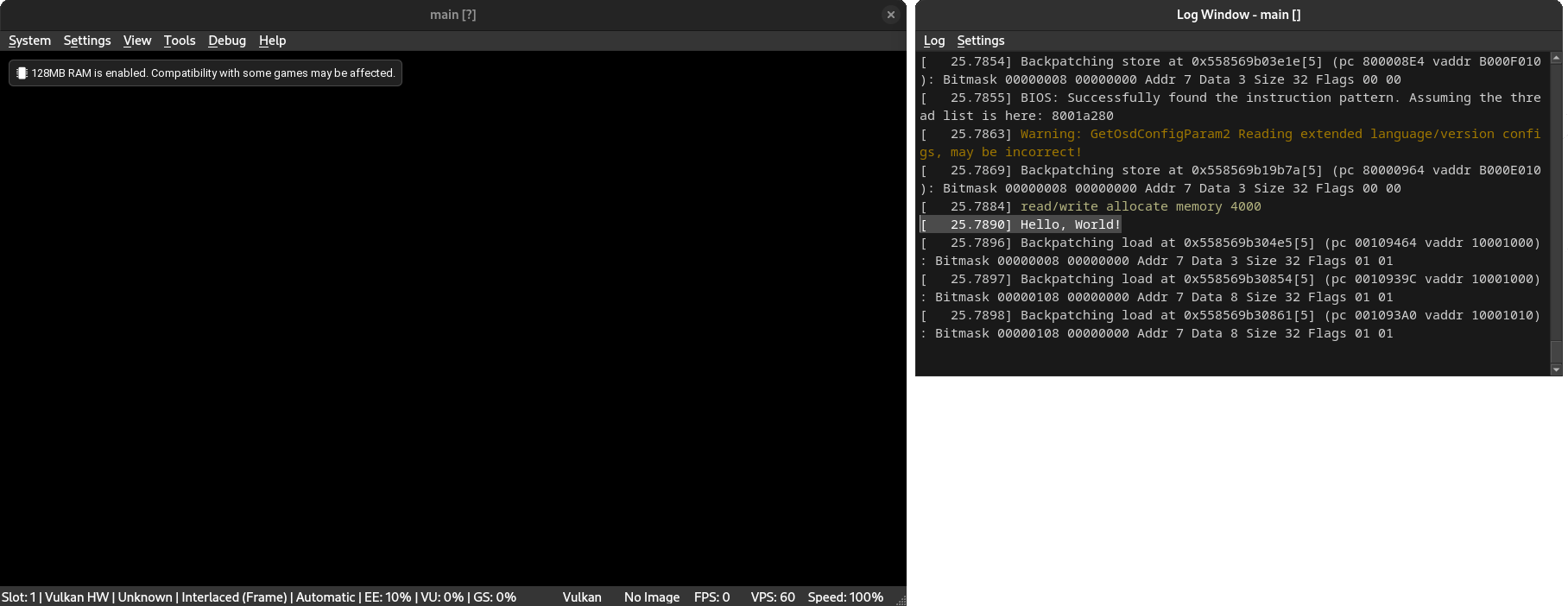Click the log line timestamped 25.7869

point(1230,179)
